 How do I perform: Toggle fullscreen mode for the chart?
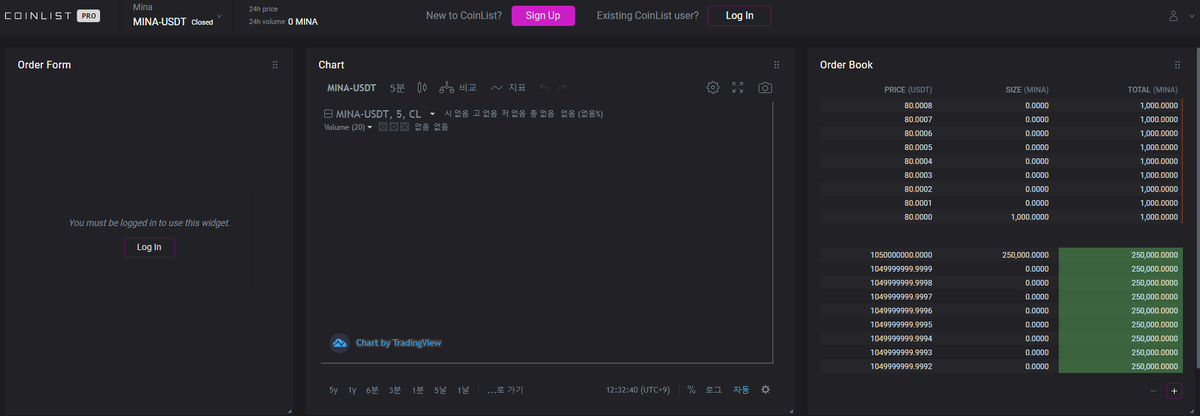738,88
